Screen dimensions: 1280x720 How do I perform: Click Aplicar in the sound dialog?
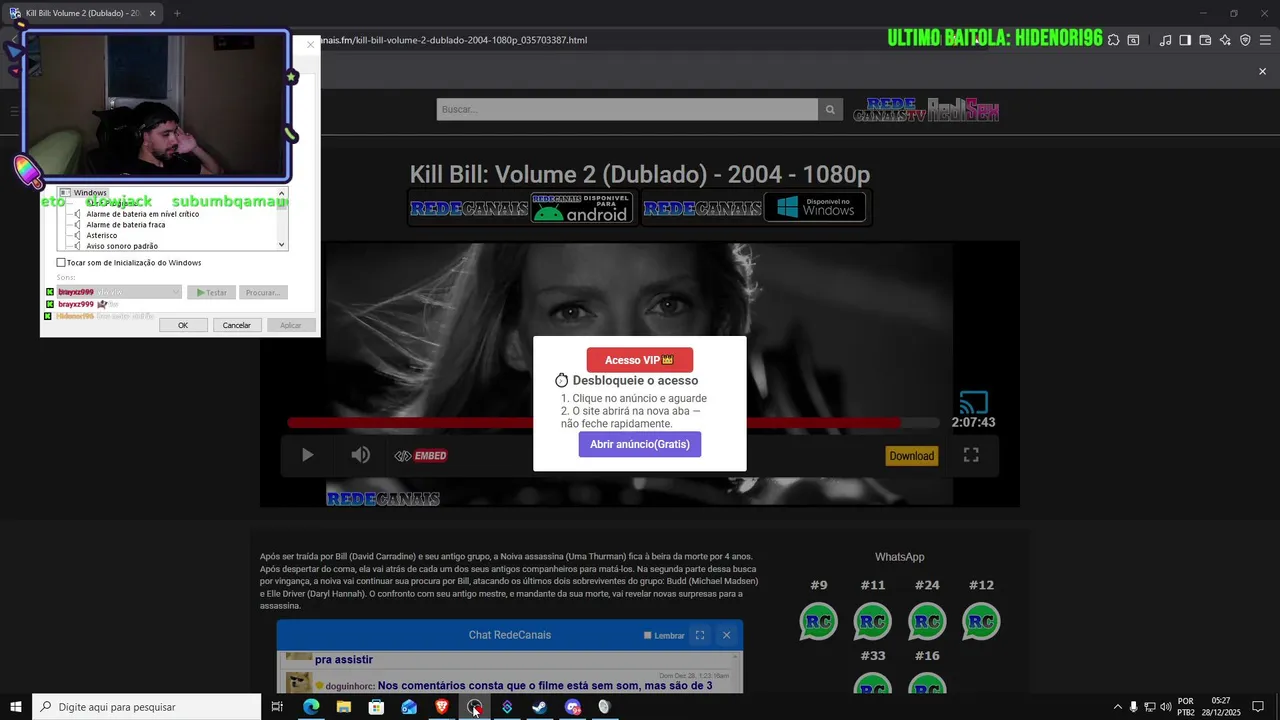pyautogui.click(x=291, y=325)
